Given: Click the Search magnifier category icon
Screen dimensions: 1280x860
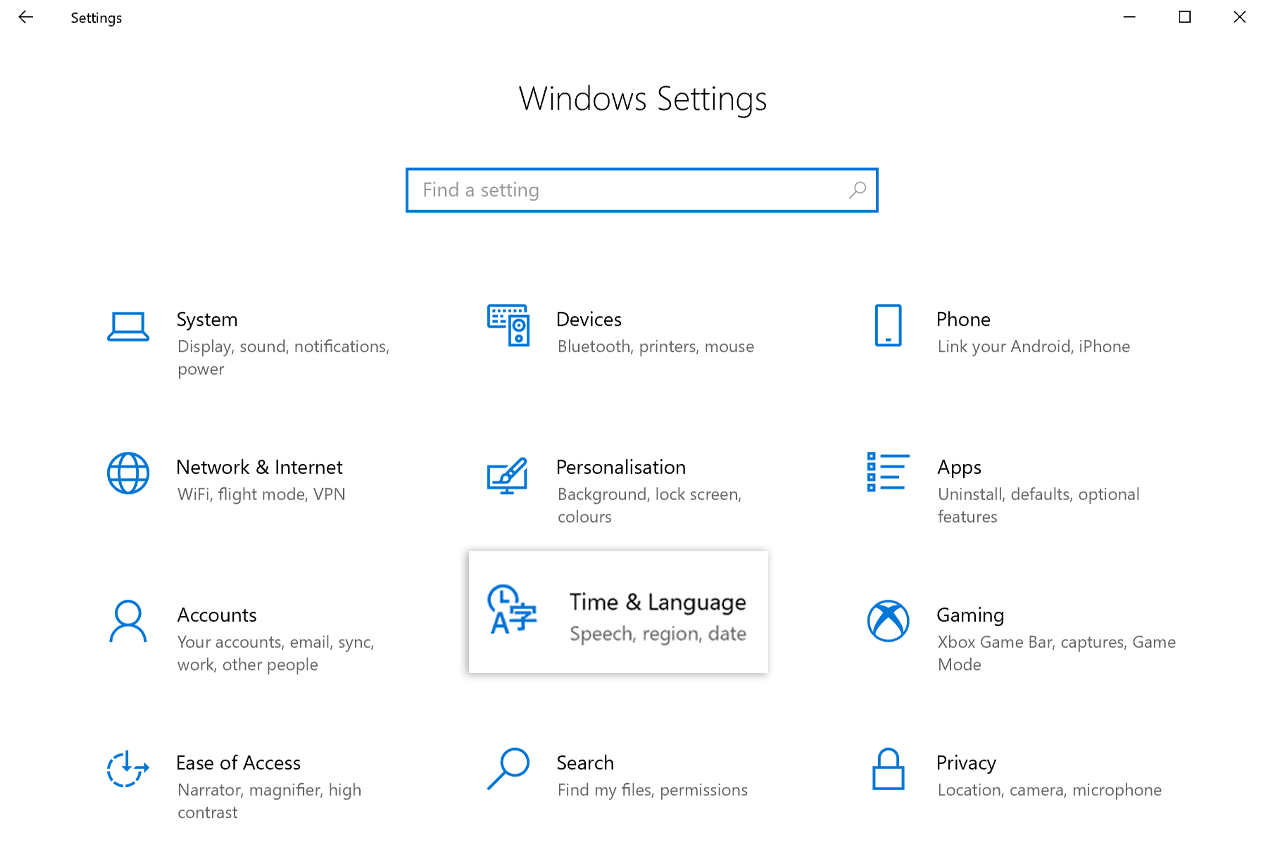Looking at the screenshot, I should [x=508, y=769].
